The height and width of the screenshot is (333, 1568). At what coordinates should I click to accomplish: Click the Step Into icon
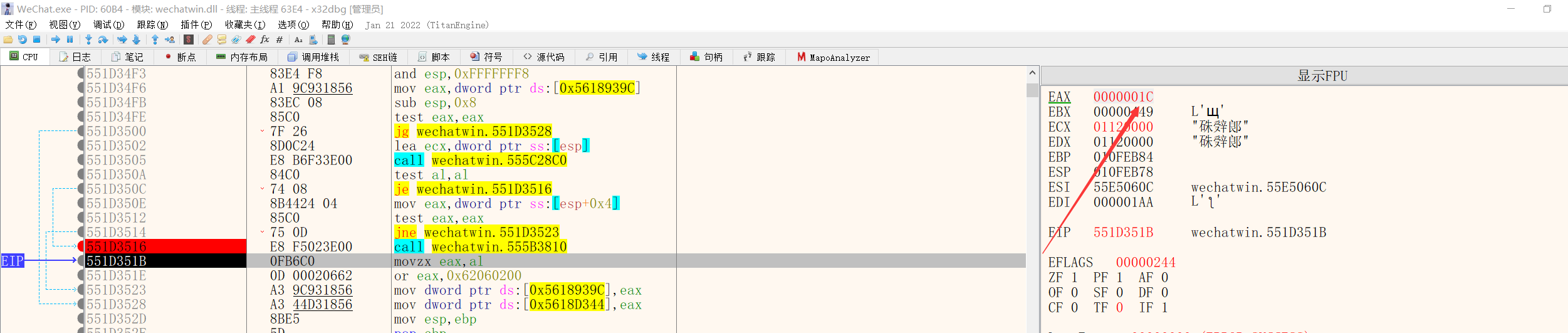point(89,40)
